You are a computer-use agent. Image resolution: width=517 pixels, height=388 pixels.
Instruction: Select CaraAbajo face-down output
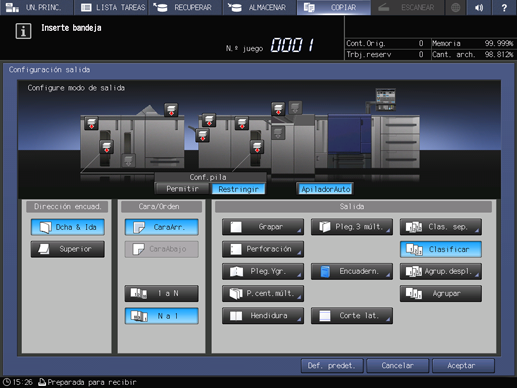point(162,249)
